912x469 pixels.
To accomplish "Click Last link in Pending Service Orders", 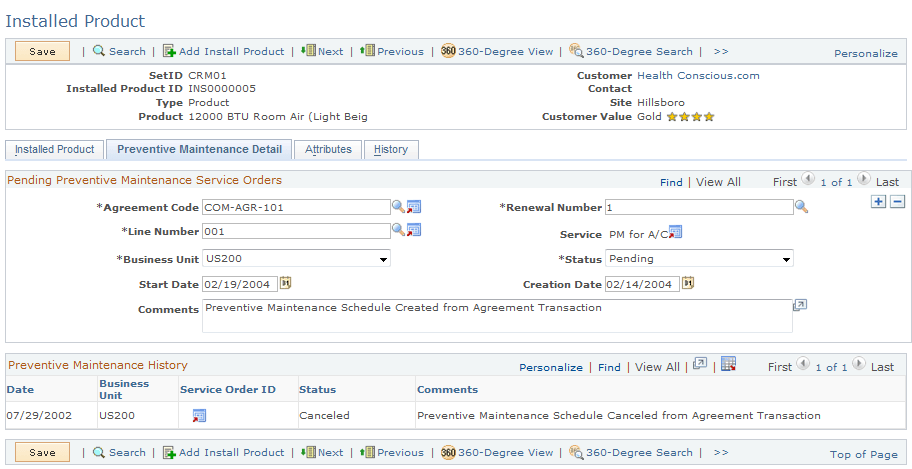I will pyautogui.click(x=888, y=182).
